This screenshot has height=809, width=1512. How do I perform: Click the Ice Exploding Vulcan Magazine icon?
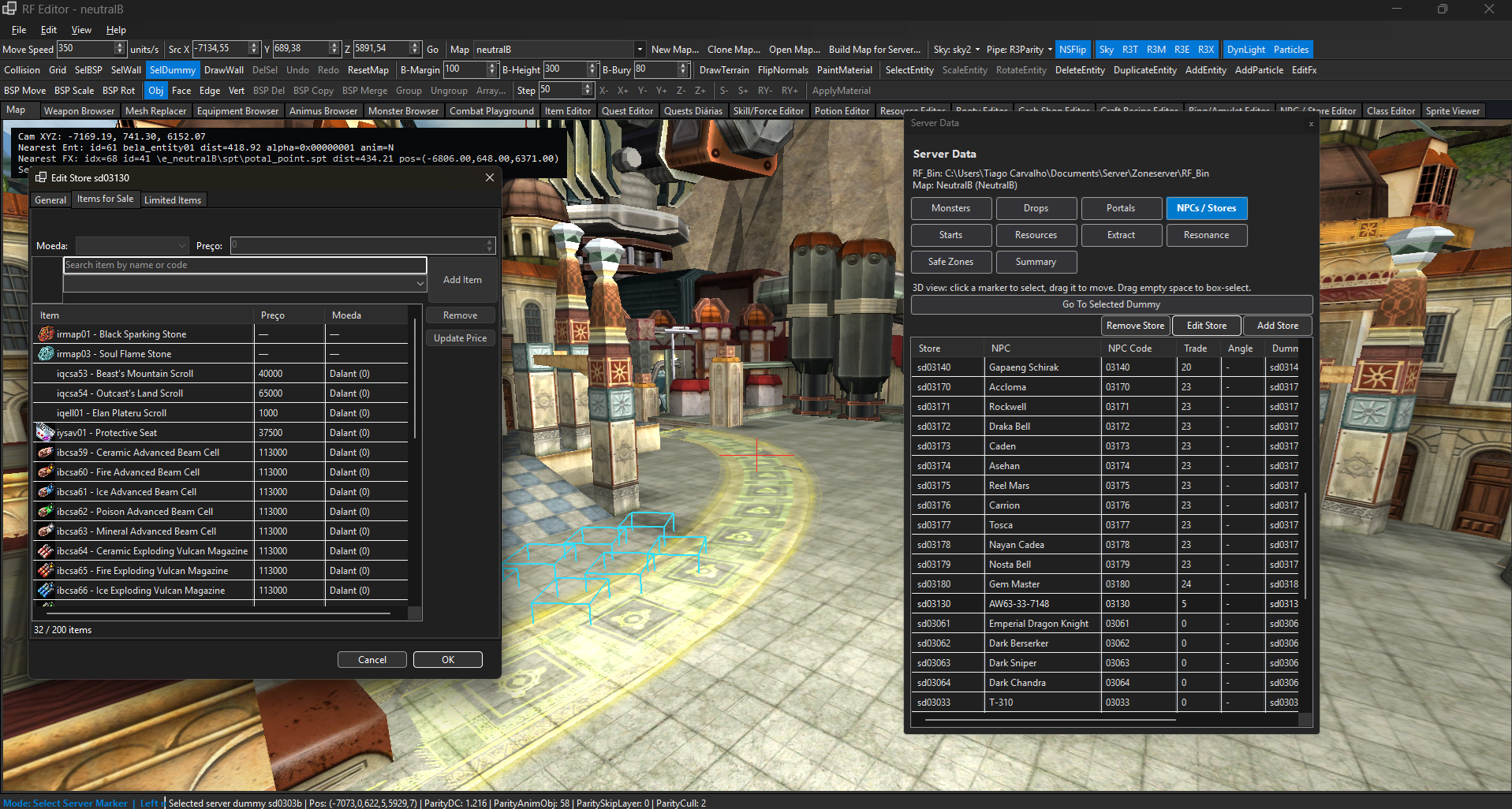46,590
